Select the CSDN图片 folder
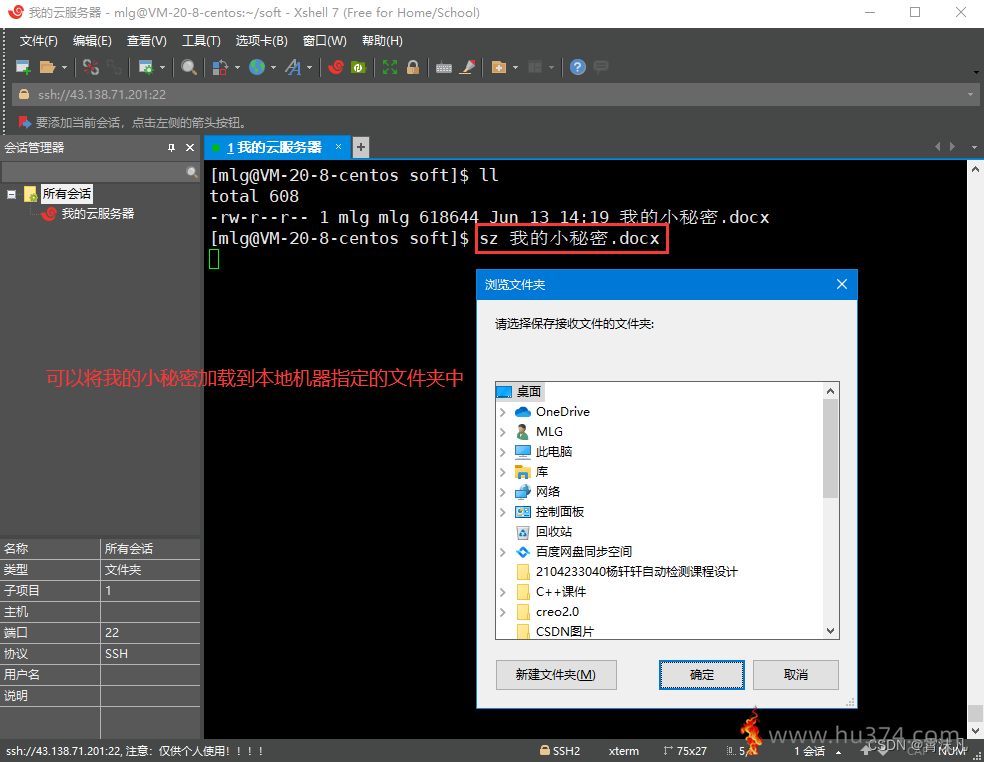This screenshot has width=984, height=762. click(x=565, y=631)
